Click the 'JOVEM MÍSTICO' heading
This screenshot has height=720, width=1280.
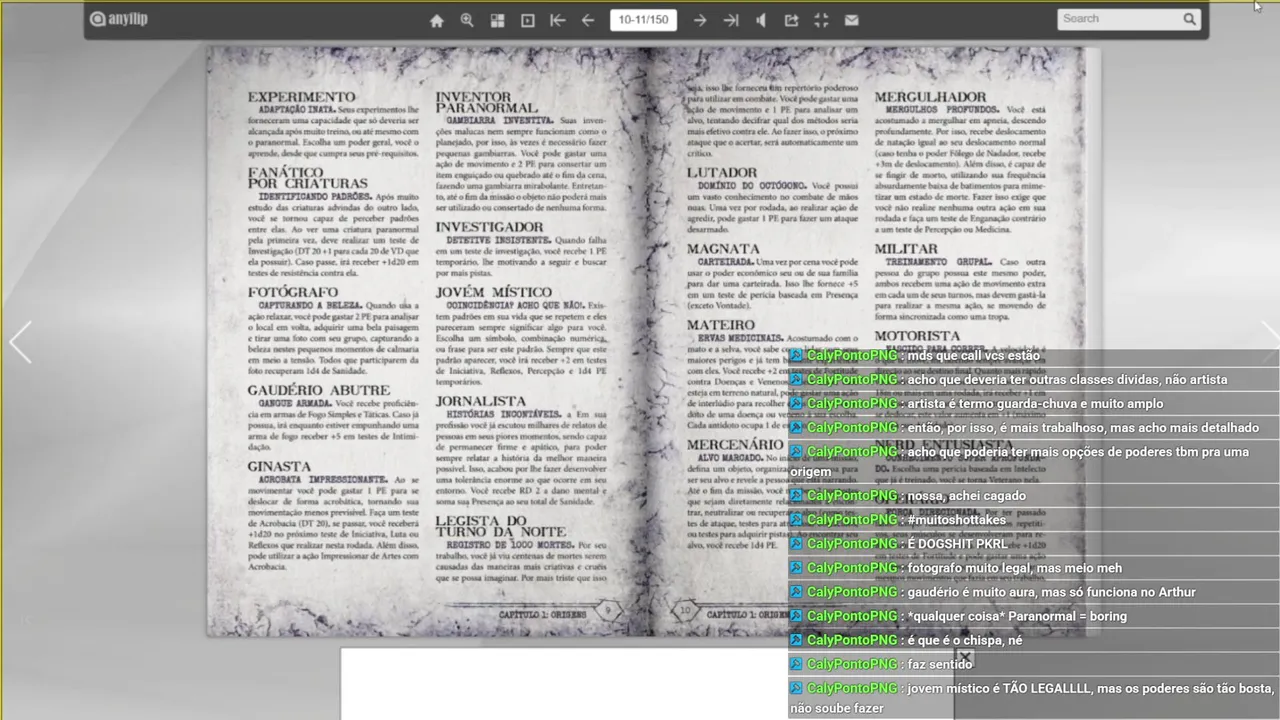pyautogui.click(x=494, y=292)
